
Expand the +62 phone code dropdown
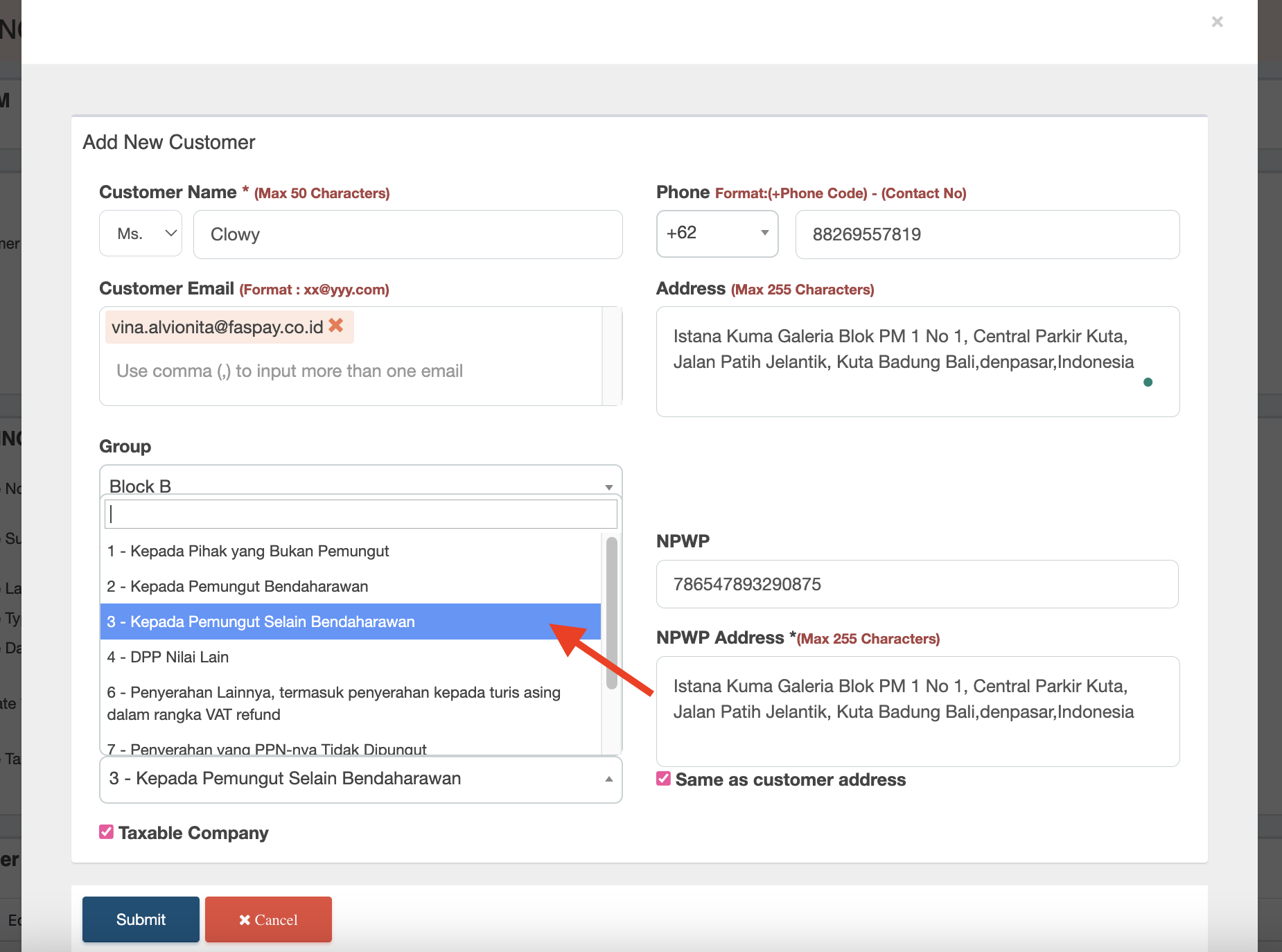[717, 233]
